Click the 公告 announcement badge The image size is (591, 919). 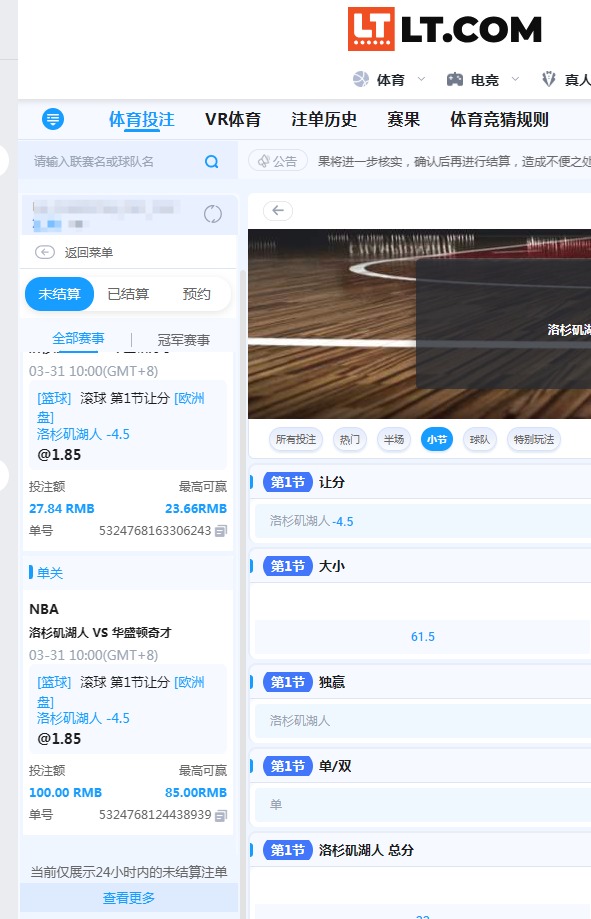(278, 161)
